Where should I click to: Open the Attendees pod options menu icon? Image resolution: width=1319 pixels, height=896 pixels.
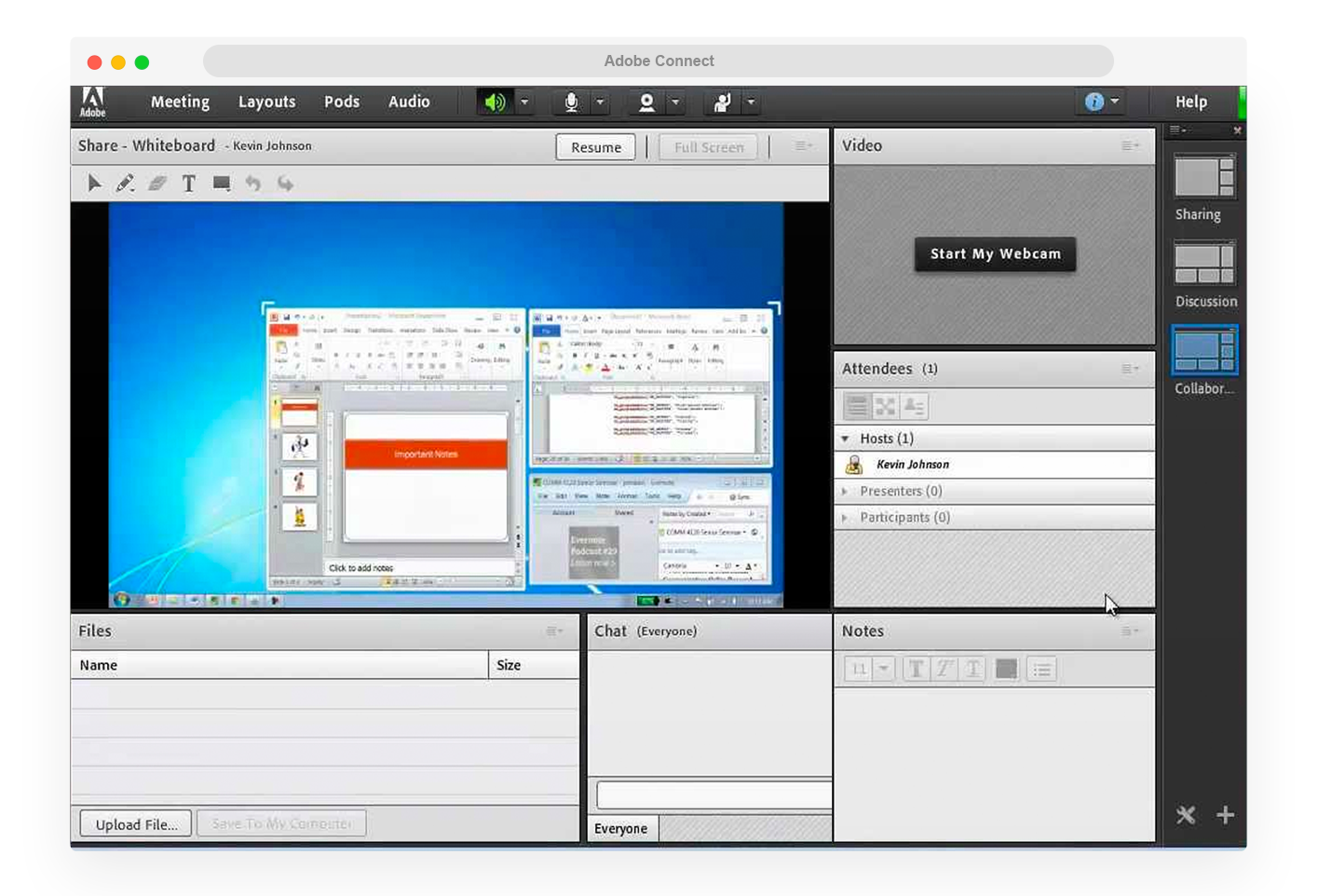[x=1130, y=370]
